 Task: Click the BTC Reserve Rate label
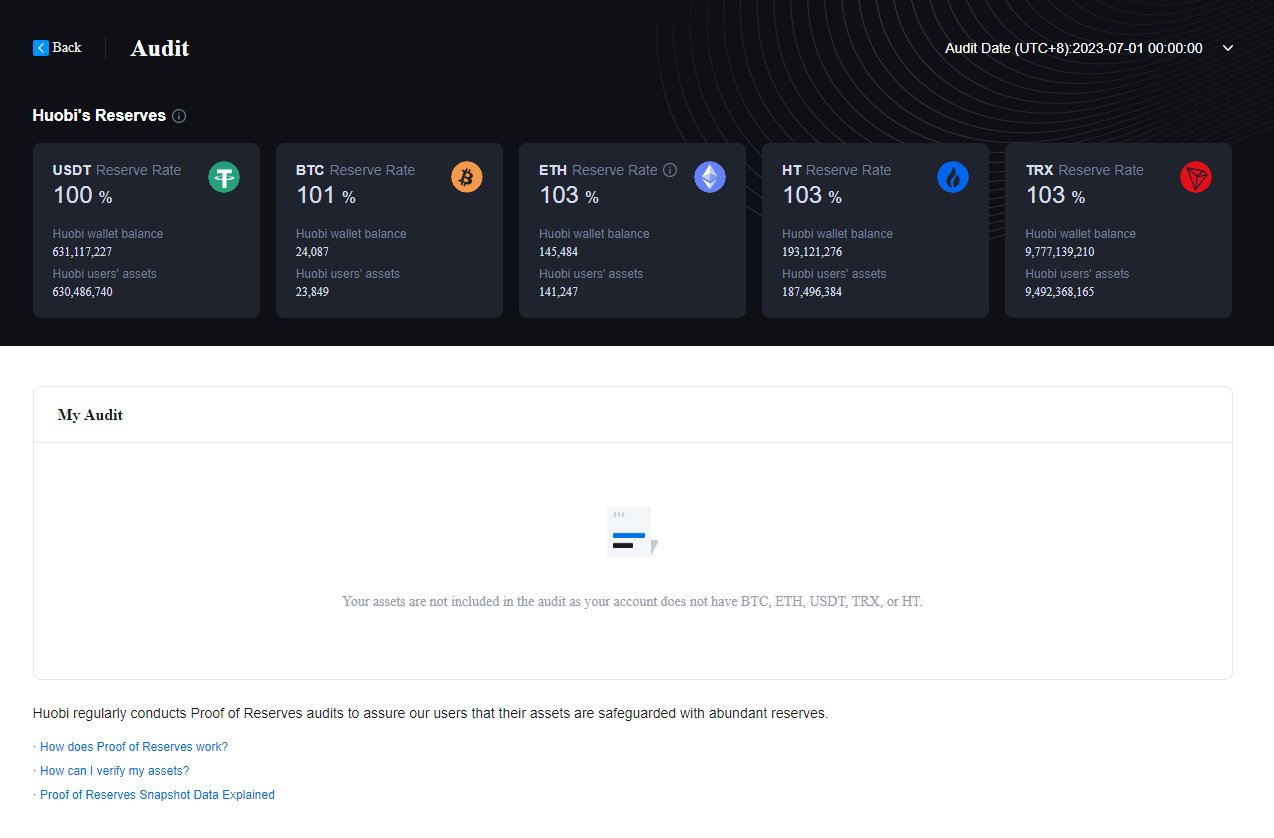point(355,170)
